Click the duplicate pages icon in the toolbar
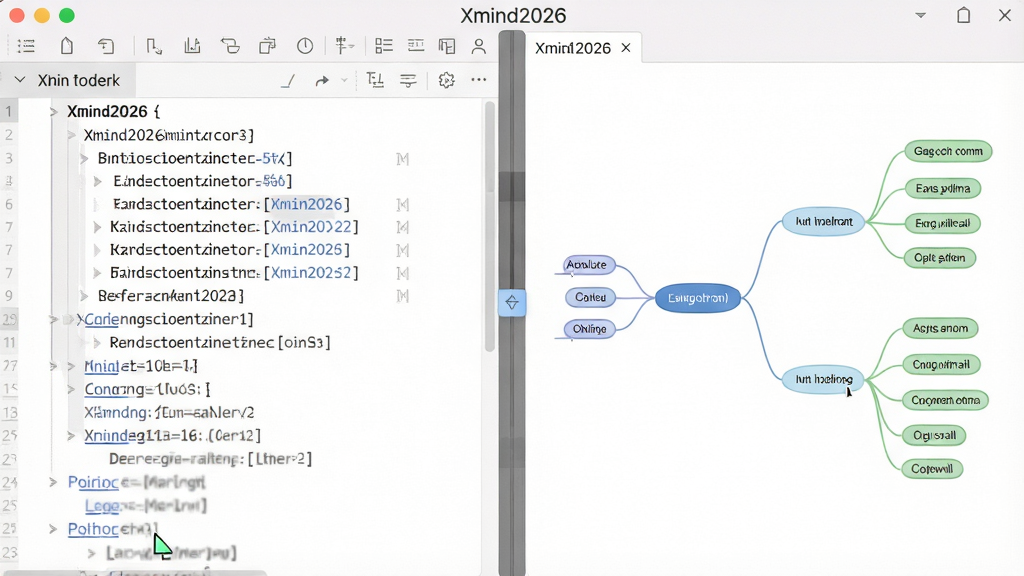Image resolution: width=1024 pixels, height=576 pixels. tap(267, 46)
